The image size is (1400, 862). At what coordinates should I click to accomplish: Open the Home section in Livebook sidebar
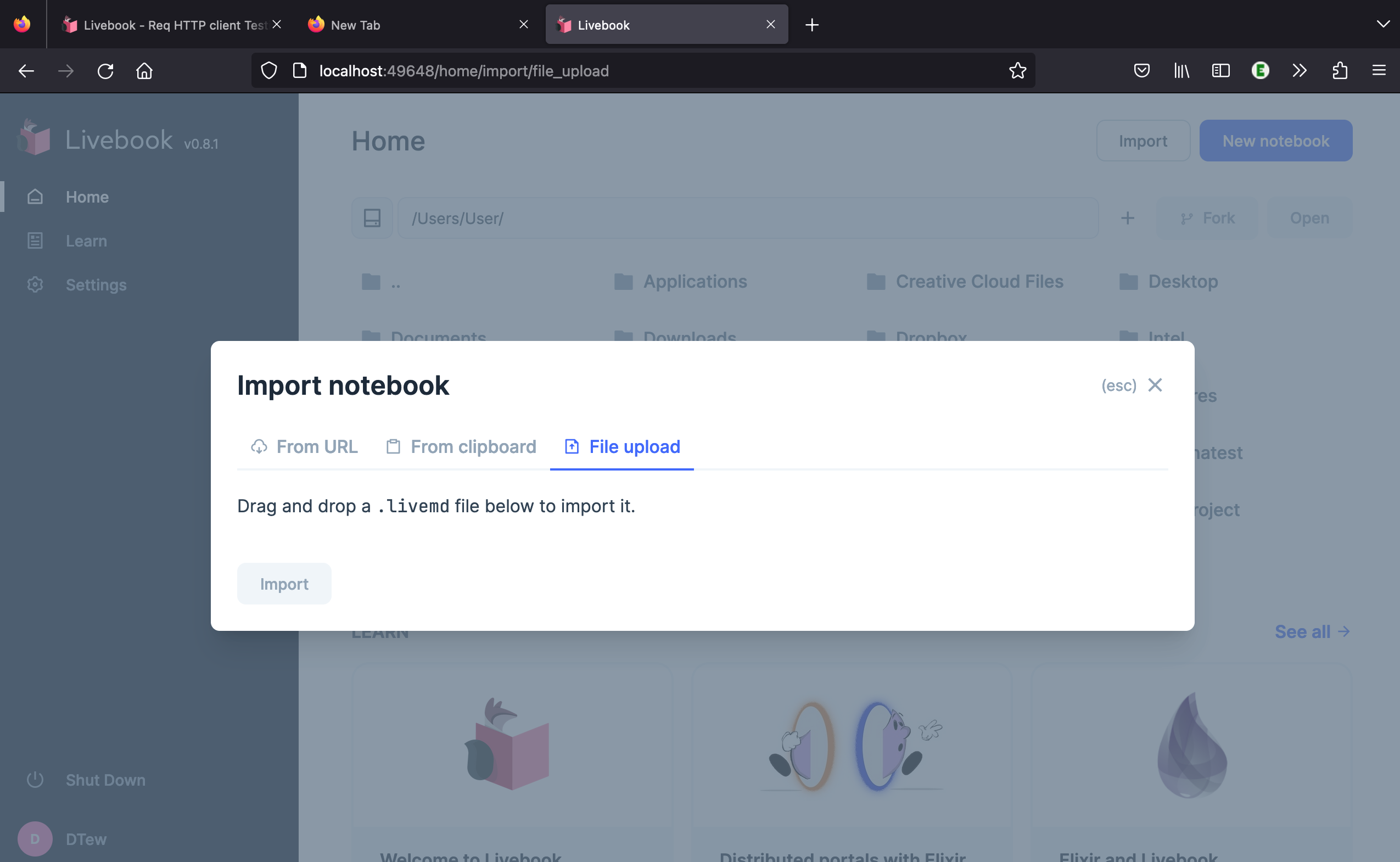click(87, 197)
